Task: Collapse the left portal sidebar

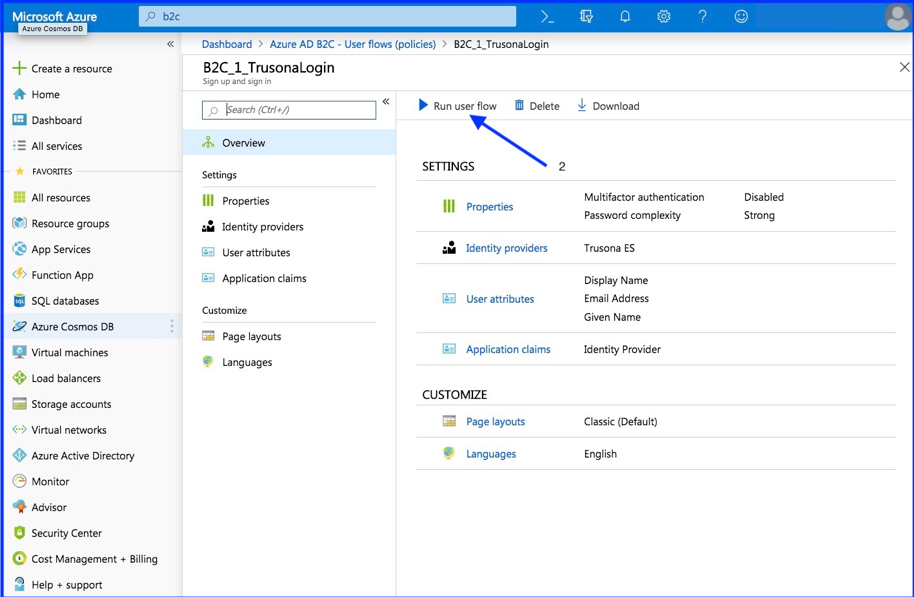Action: click(x=170, y=44)
